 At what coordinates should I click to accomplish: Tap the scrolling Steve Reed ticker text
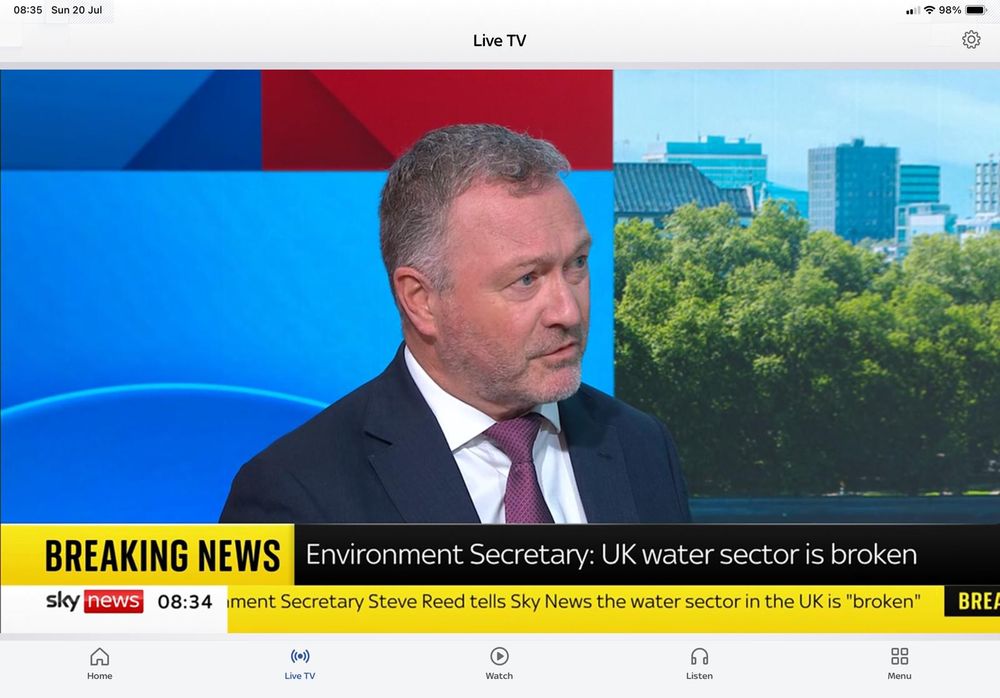click(574, 602)
